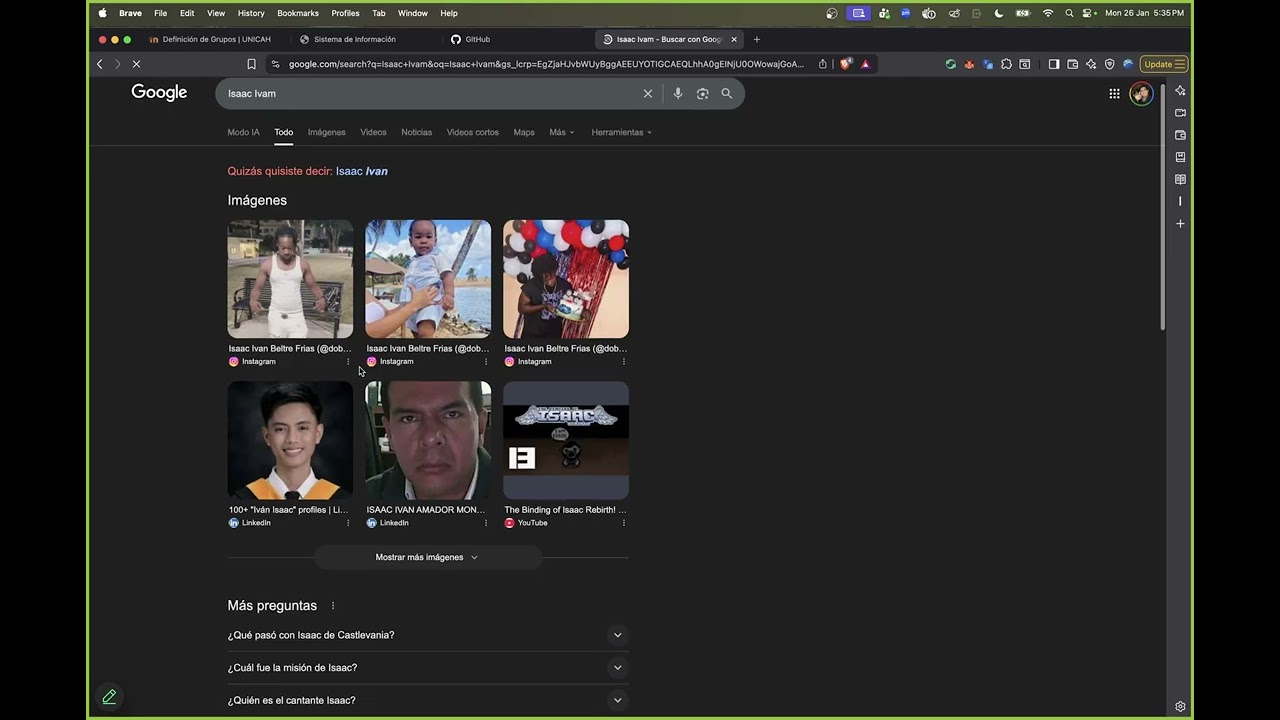
Task: Expand Mostrar más imágenes
Action: (427, 557)
